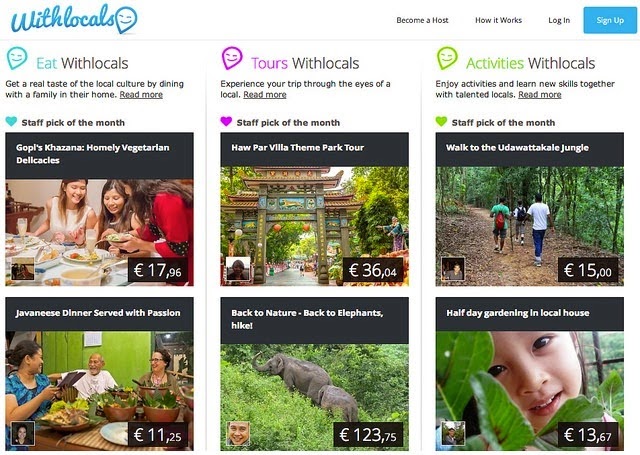Open Become a Host page

click(422, 20)
